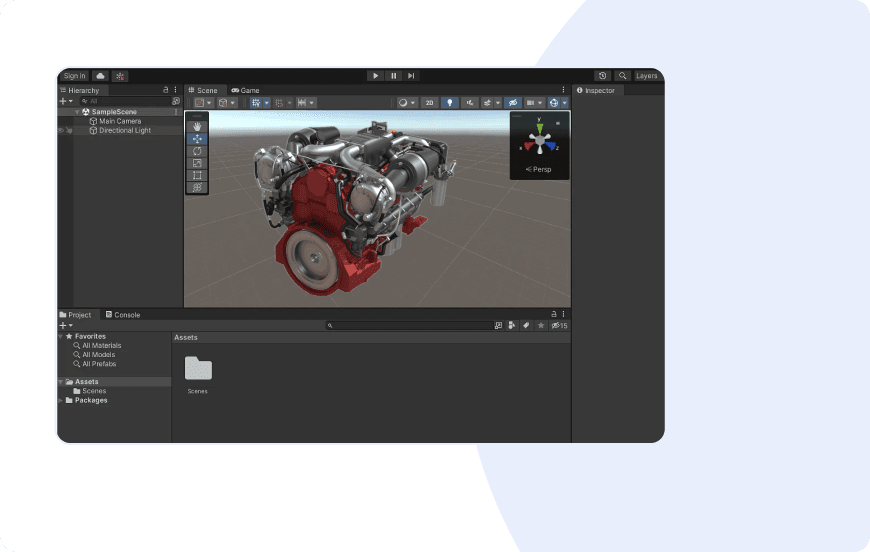Toggle the Project panel lock
The height and width of the screenshot is (552, 870).
tap(553, 314)
